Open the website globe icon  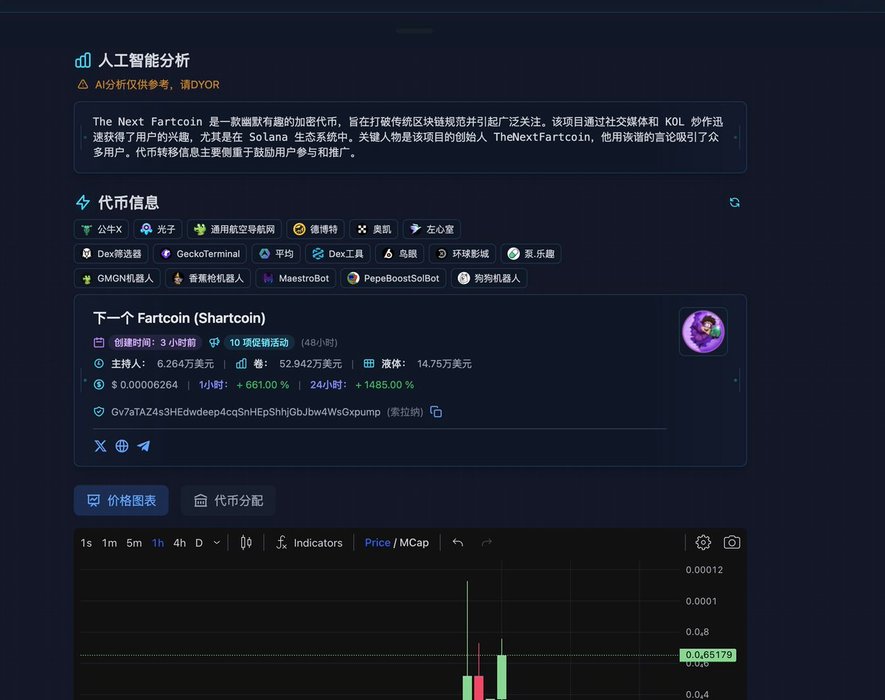(122, 446)
